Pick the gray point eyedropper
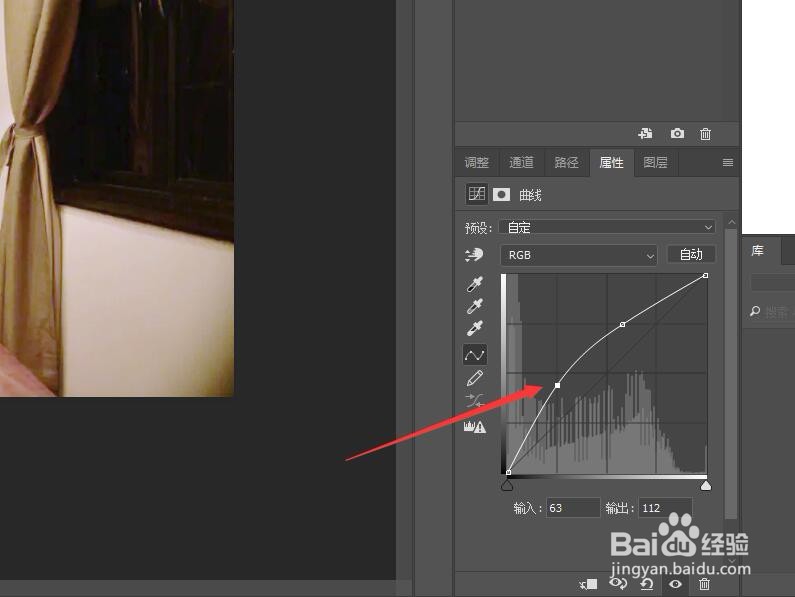795x597 pixels. click(475, 306)
